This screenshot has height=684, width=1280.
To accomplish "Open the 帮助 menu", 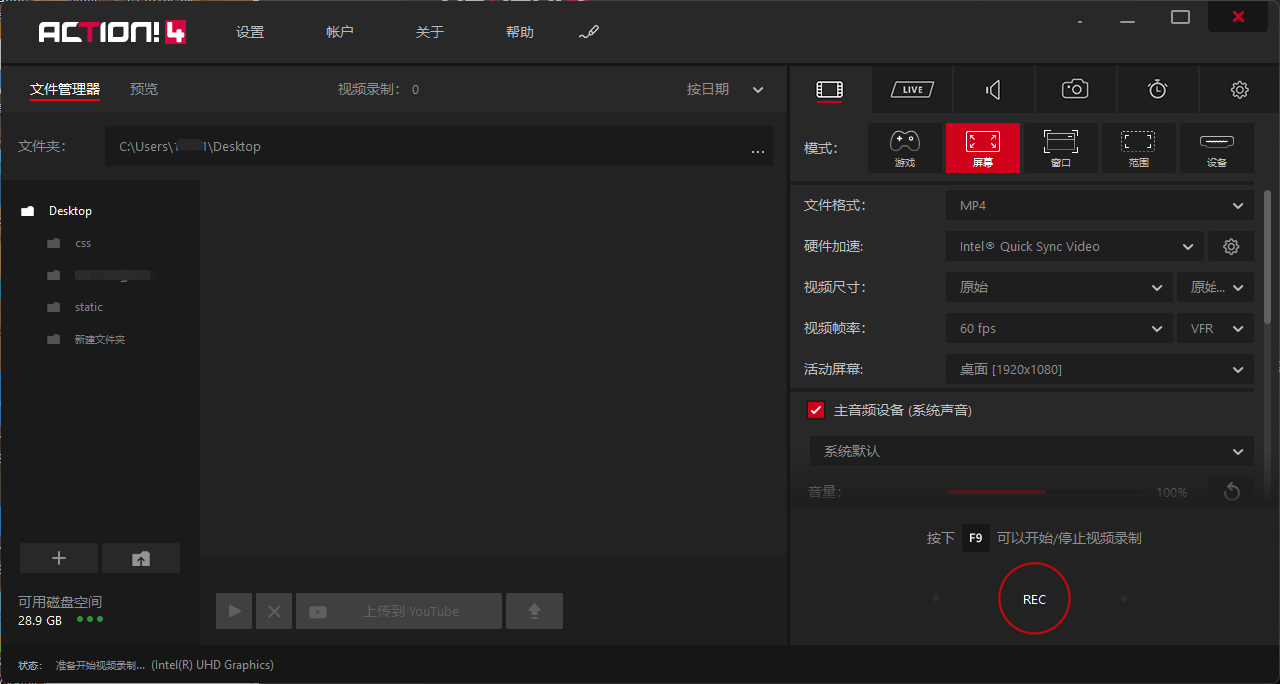I will (520, 31).
